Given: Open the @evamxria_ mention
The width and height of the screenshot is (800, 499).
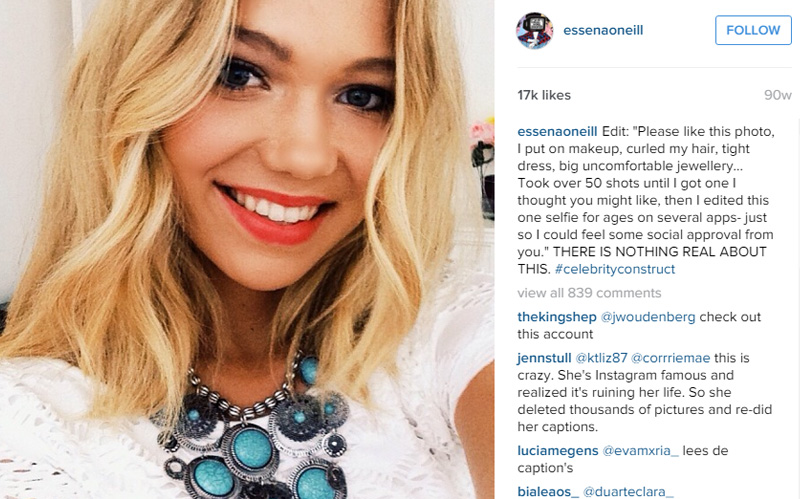Looking at the screenshot, I should pos(641,451).
